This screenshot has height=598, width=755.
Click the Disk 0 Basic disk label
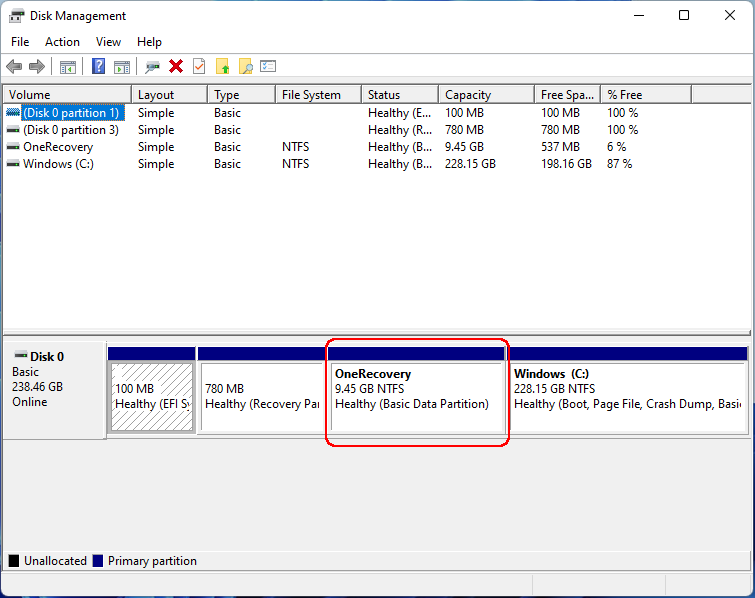coord(54,390)
